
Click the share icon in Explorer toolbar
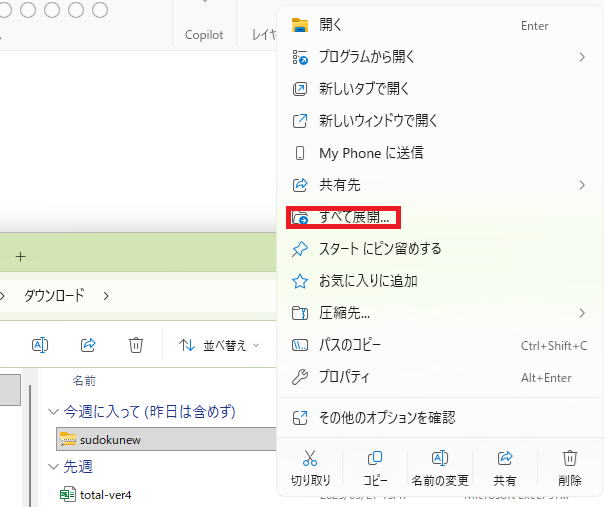tap(88, 345)
